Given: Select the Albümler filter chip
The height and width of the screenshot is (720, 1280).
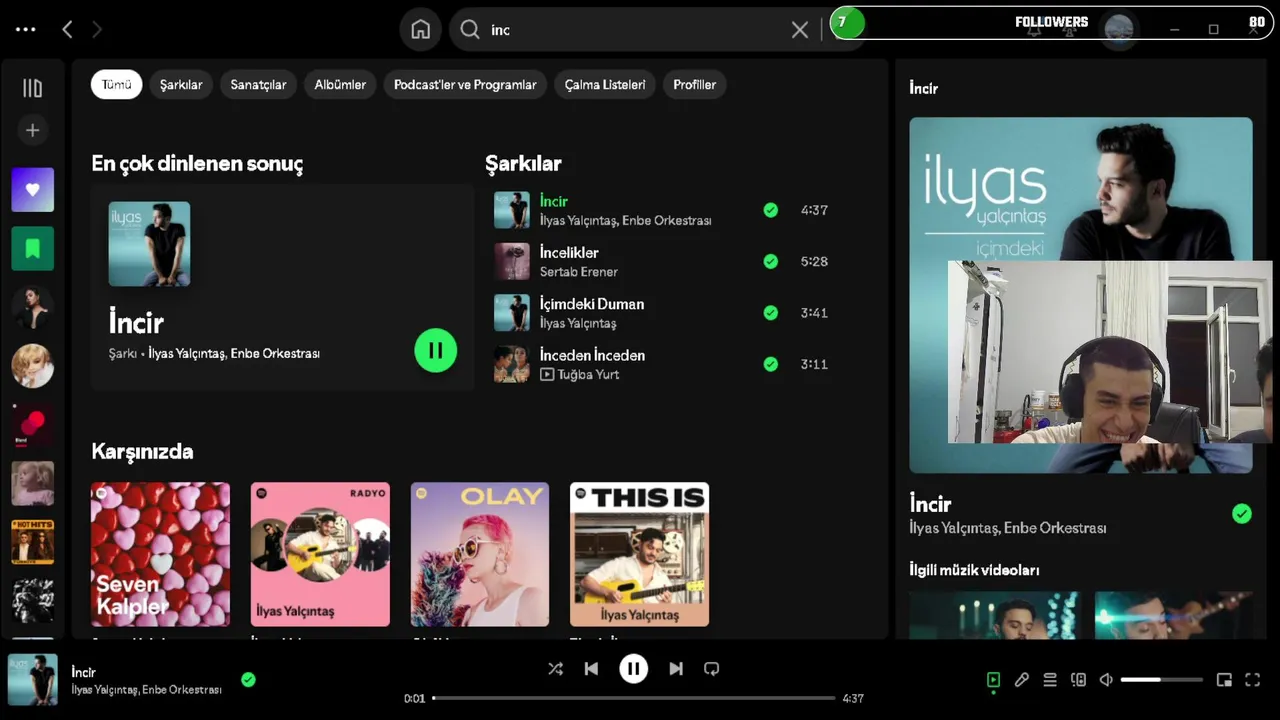Looking at the screenshot, I should tap(340, 85).
